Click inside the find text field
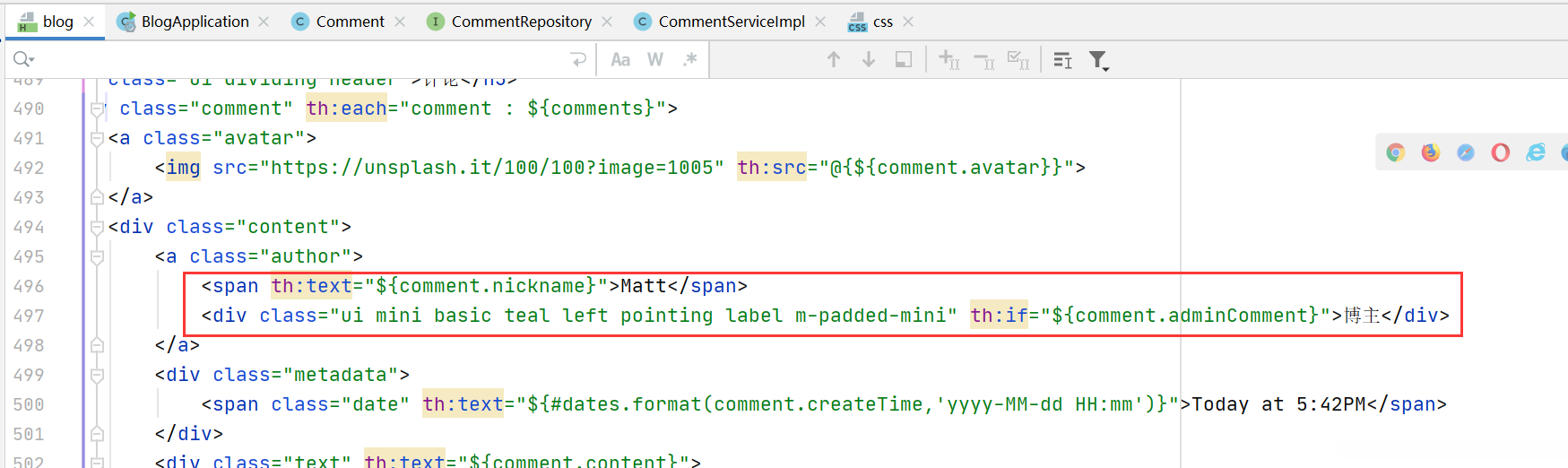1568x468 pixels. pyautogui.click(x=300, y=59)
